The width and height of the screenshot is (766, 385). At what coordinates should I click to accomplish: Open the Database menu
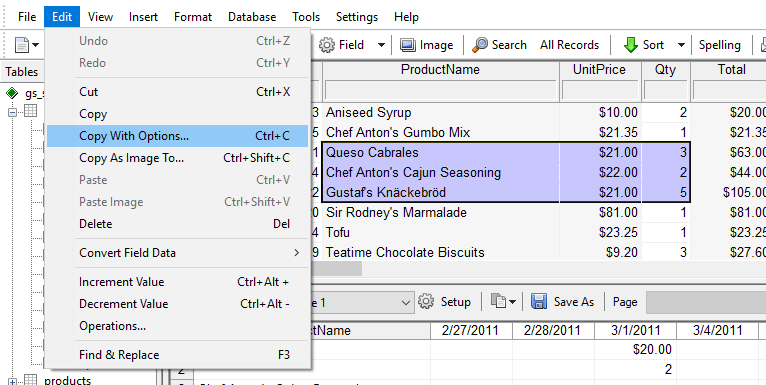tap(252, 17)
